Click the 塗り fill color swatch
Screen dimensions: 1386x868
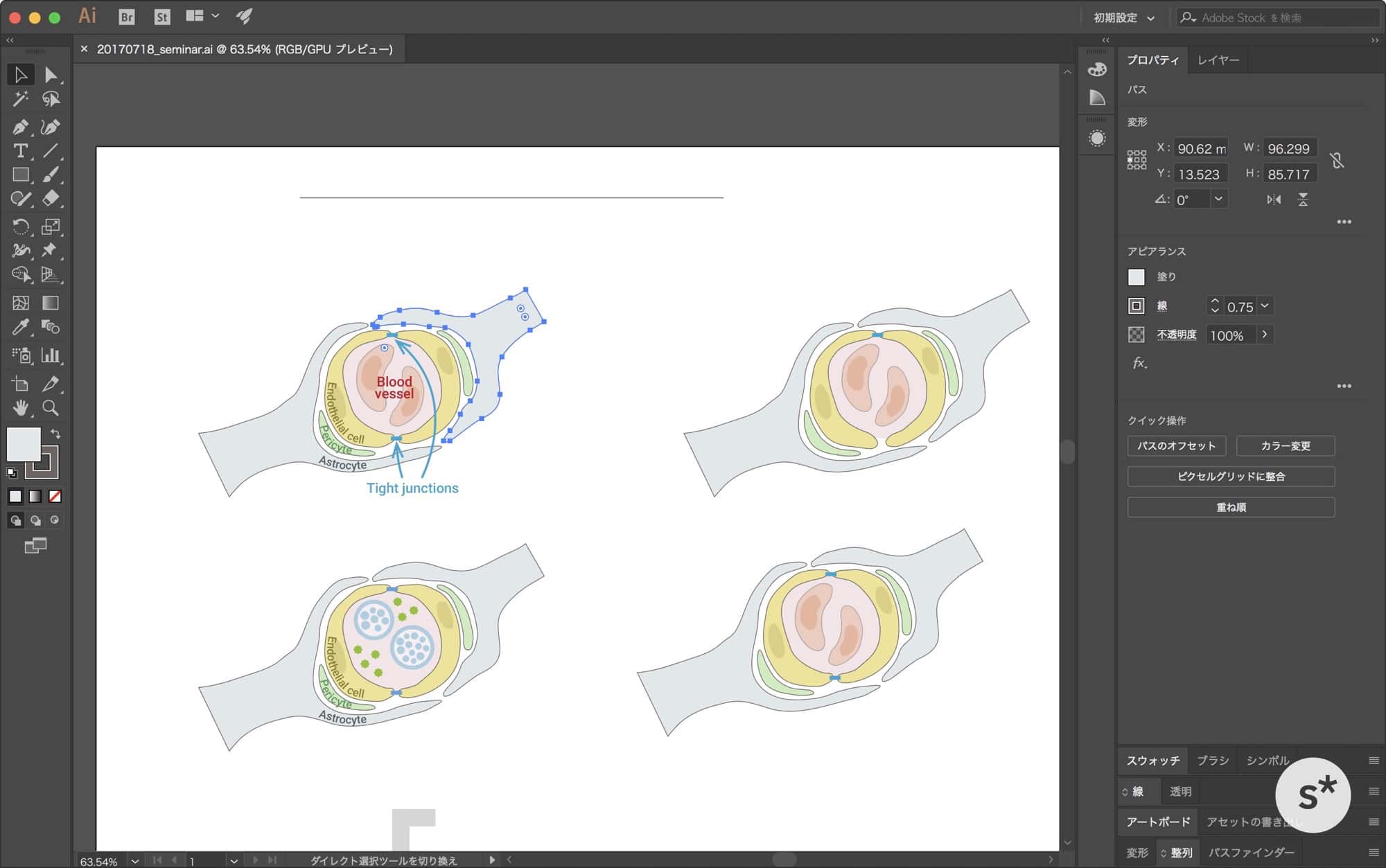pos(1137,277)
